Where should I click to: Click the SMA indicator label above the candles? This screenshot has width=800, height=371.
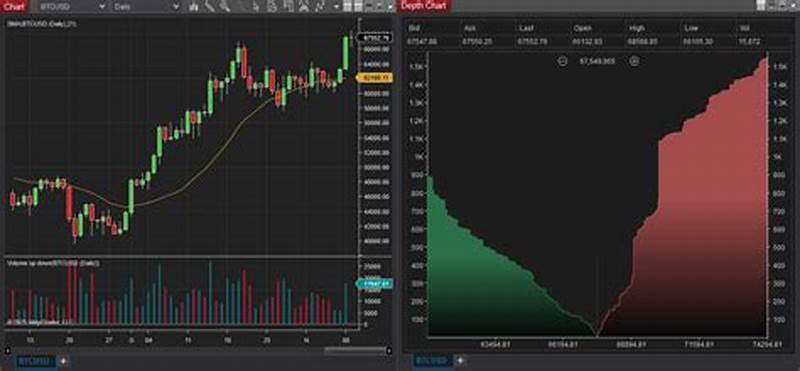42,23
